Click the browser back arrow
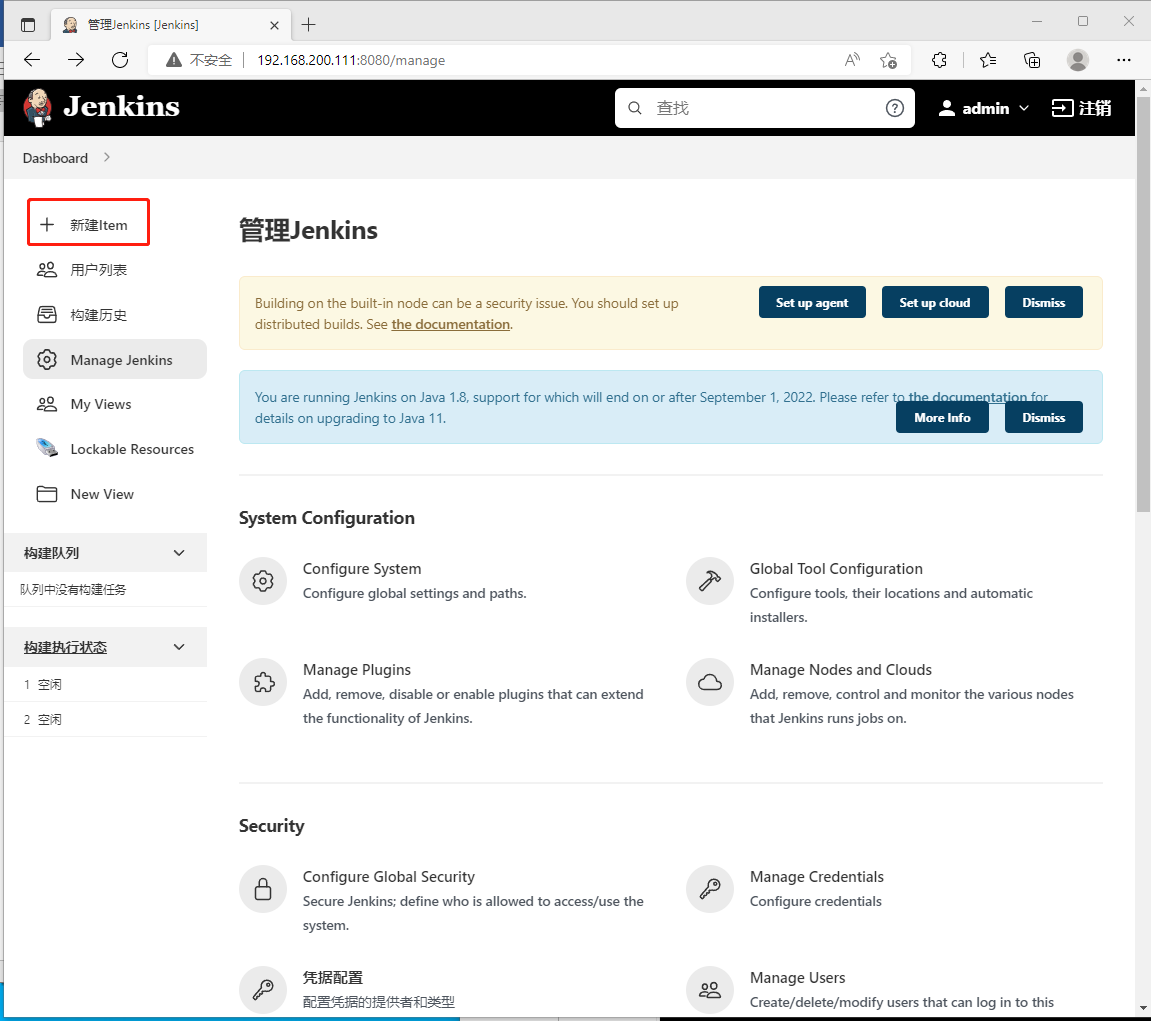This screenshot has width=1151, height=1021. coord(32,59)
